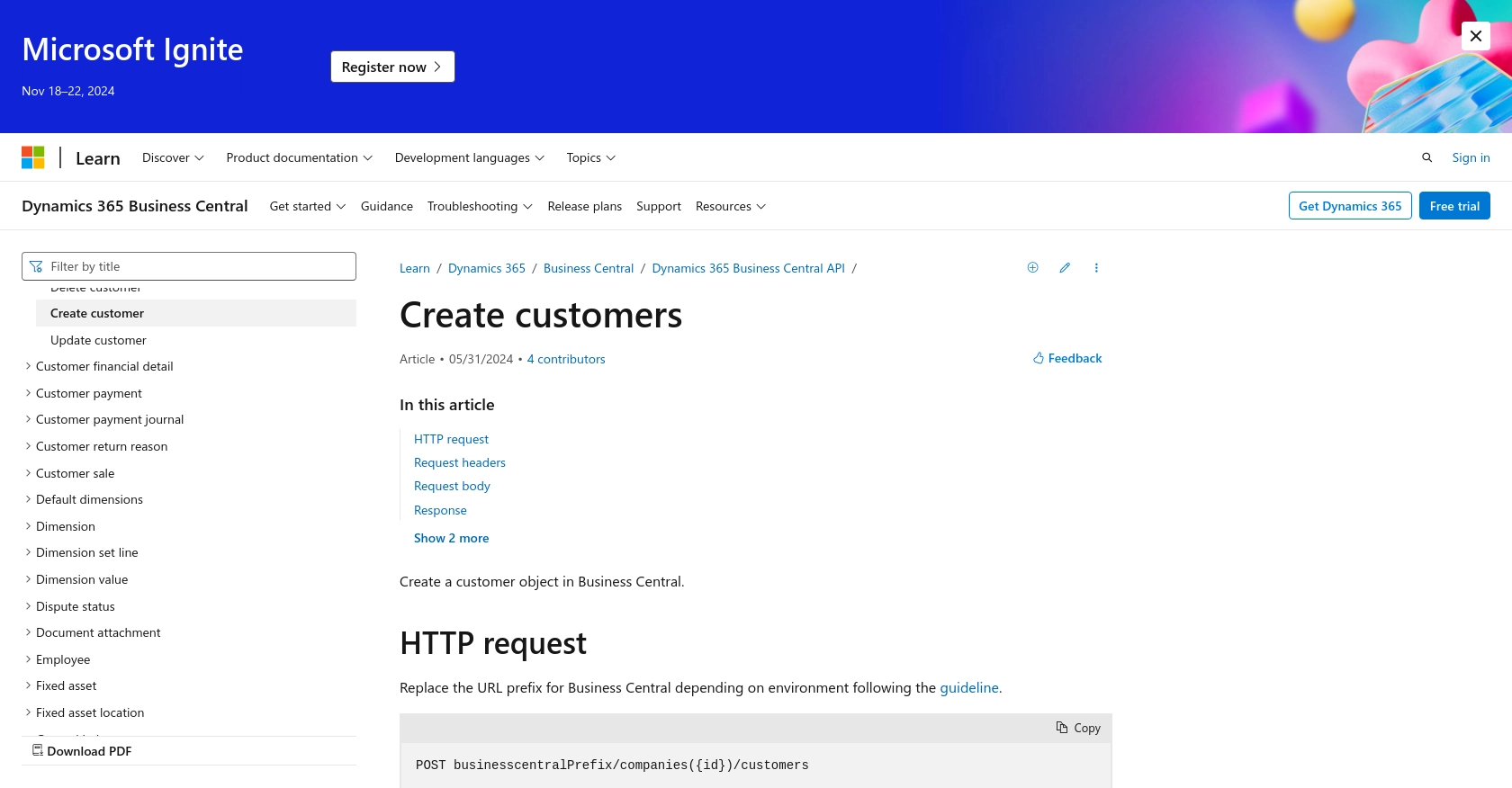Click the Business Central breadcrumb link

click(589, 268)
